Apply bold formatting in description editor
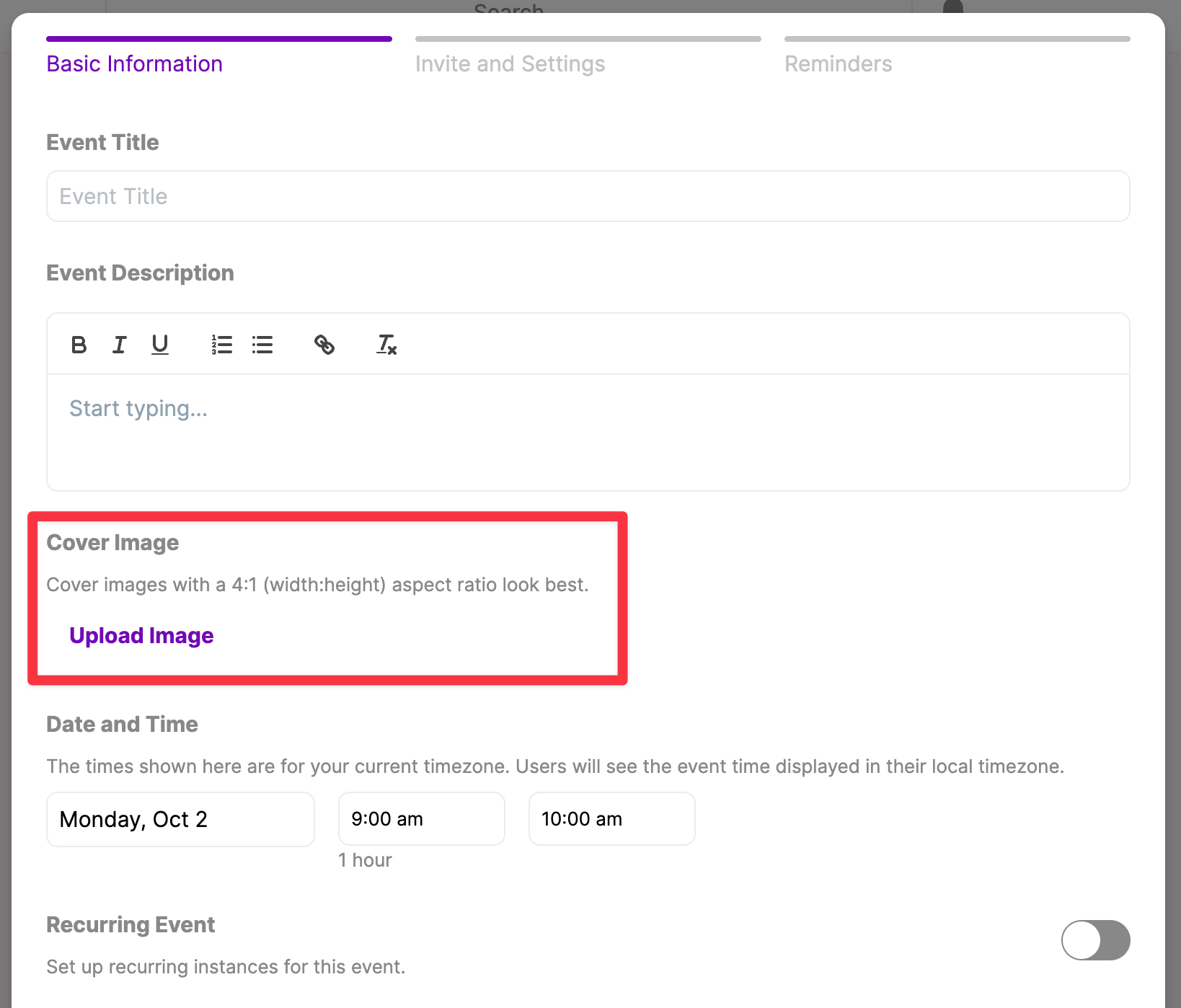The width and height of the screenshot is (1181, 1008). (79, 345)
